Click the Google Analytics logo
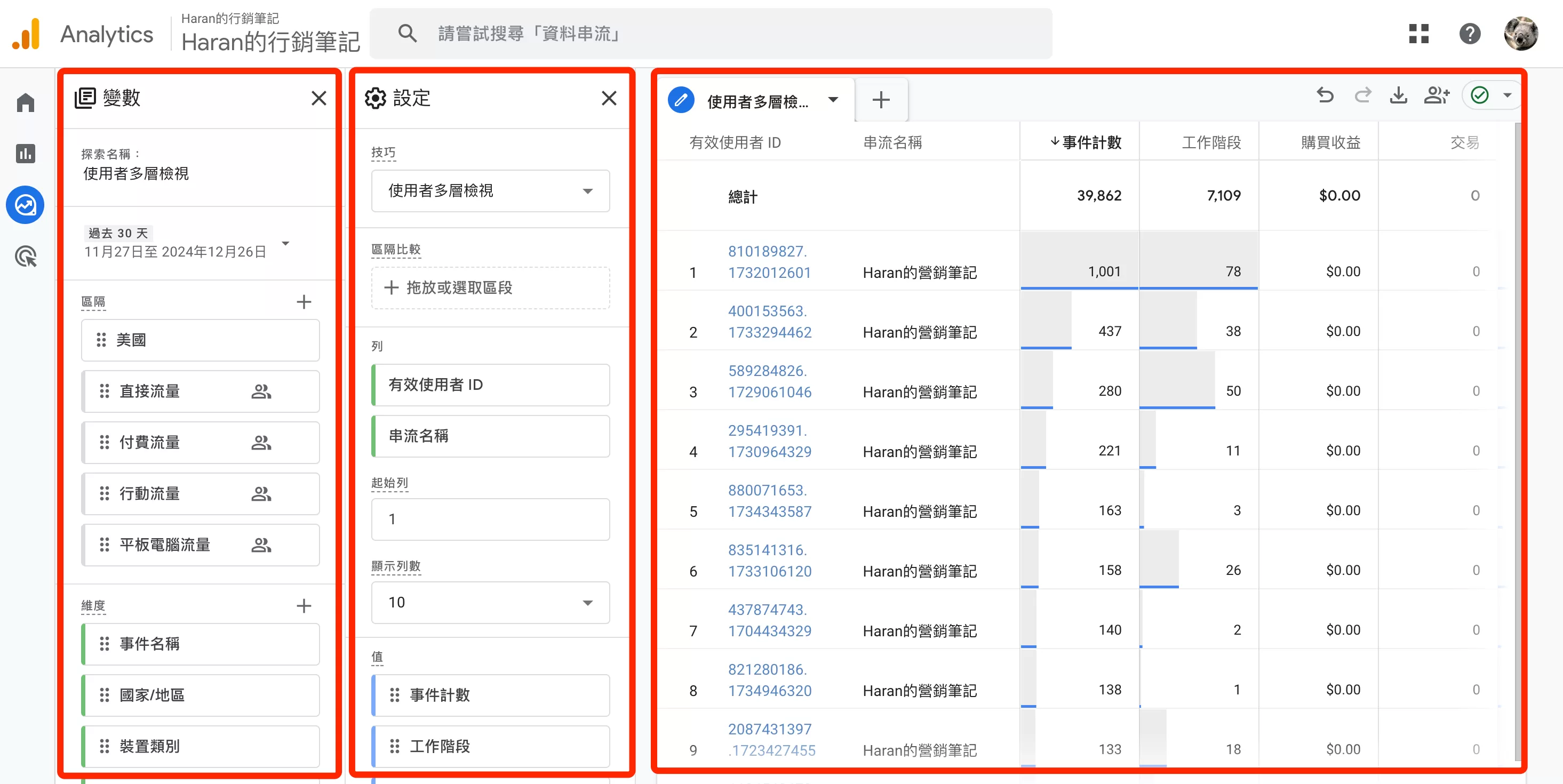Viewport: 1563px width, 784px height. [26, 34]
